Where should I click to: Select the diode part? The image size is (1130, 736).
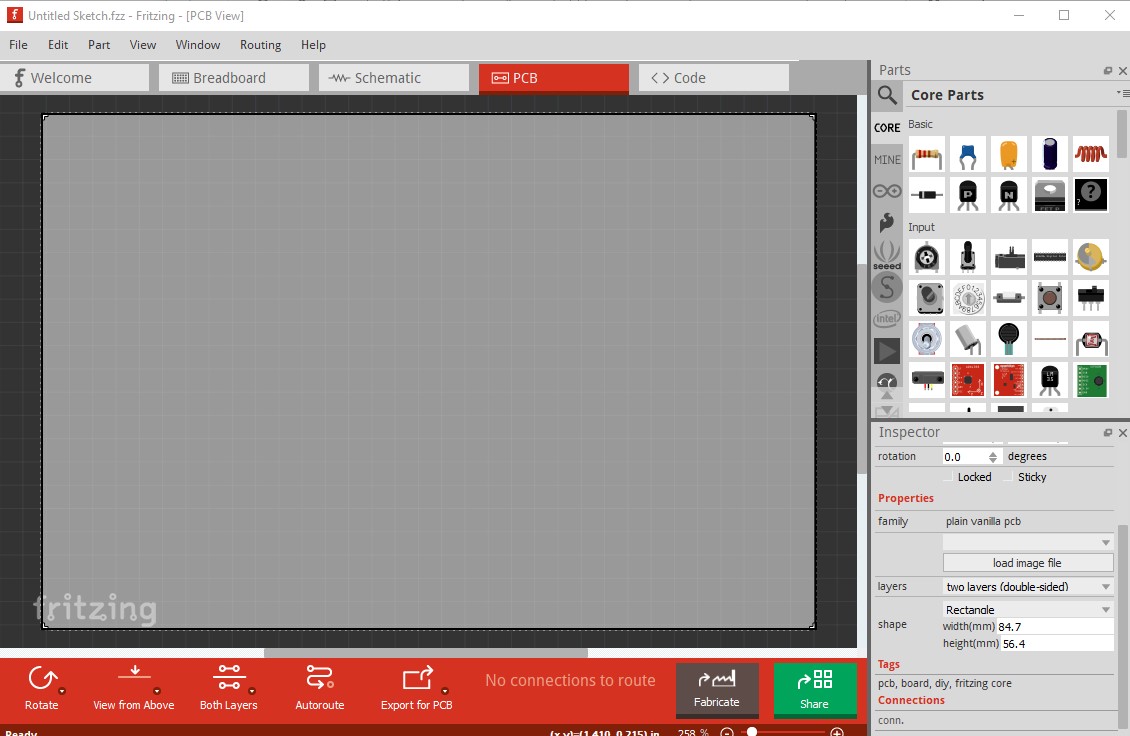click(x=927, y=195)
